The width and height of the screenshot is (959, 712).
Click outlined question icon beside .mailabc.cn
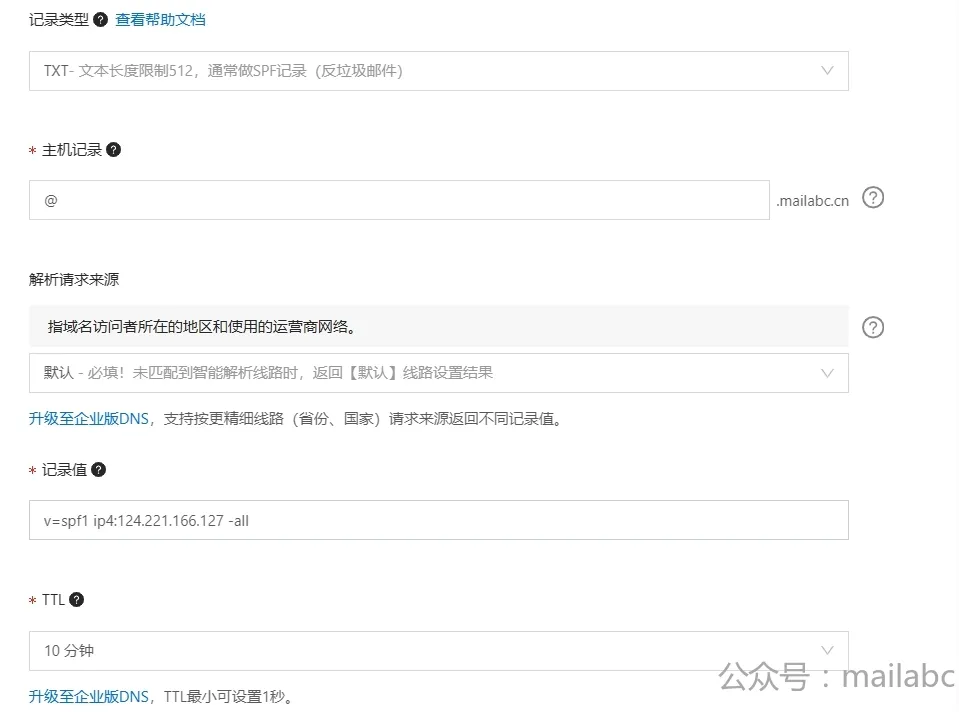[x=873, y=198]
